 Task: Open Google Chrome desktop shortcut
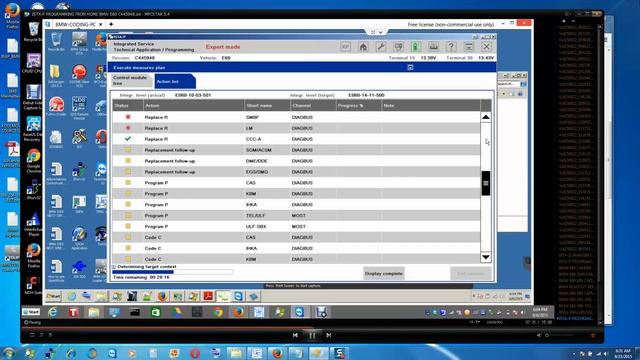point(33,160)
